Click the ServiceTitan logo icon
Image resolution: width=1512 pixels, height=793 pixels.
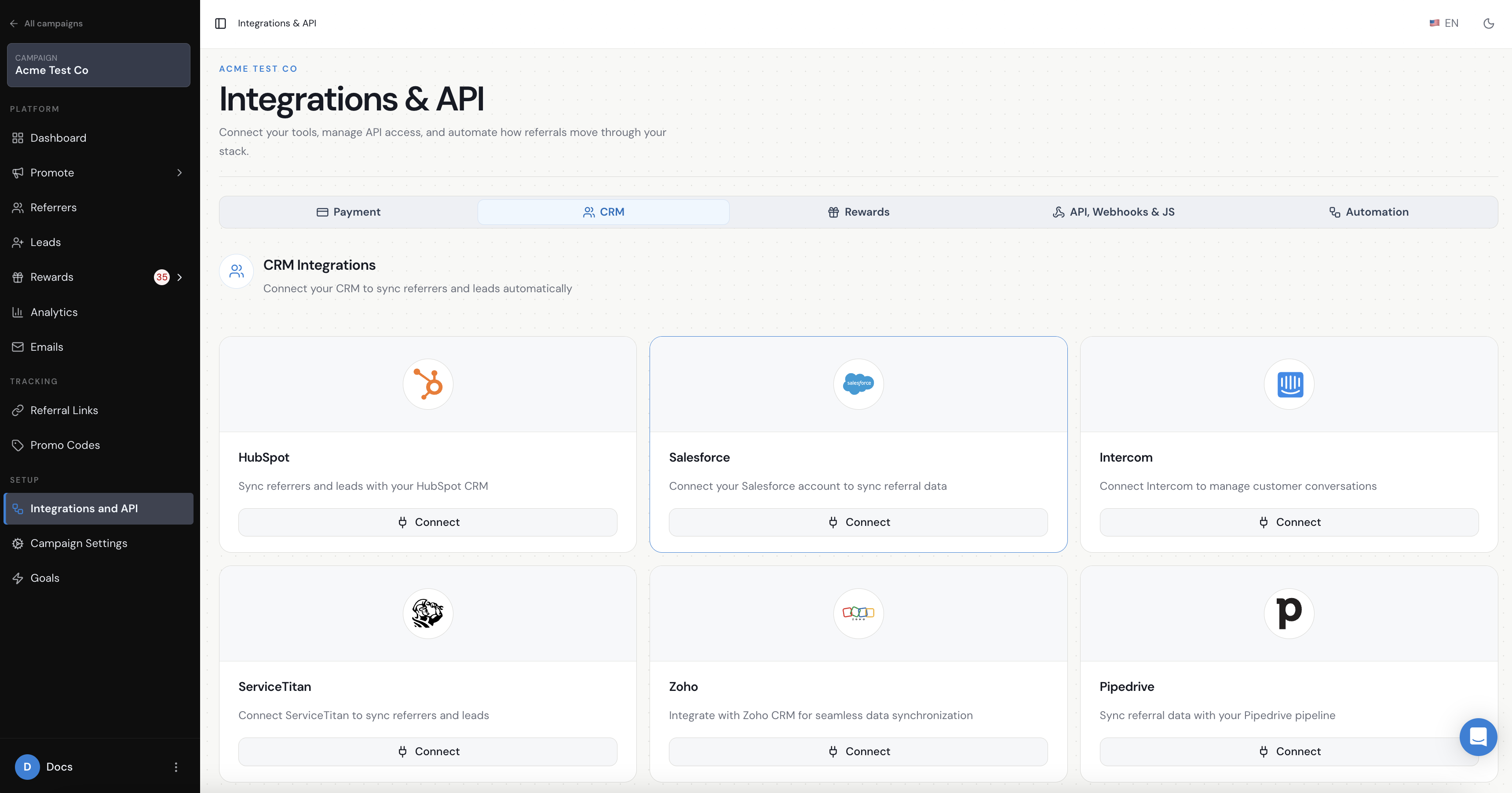coord(428,613)
